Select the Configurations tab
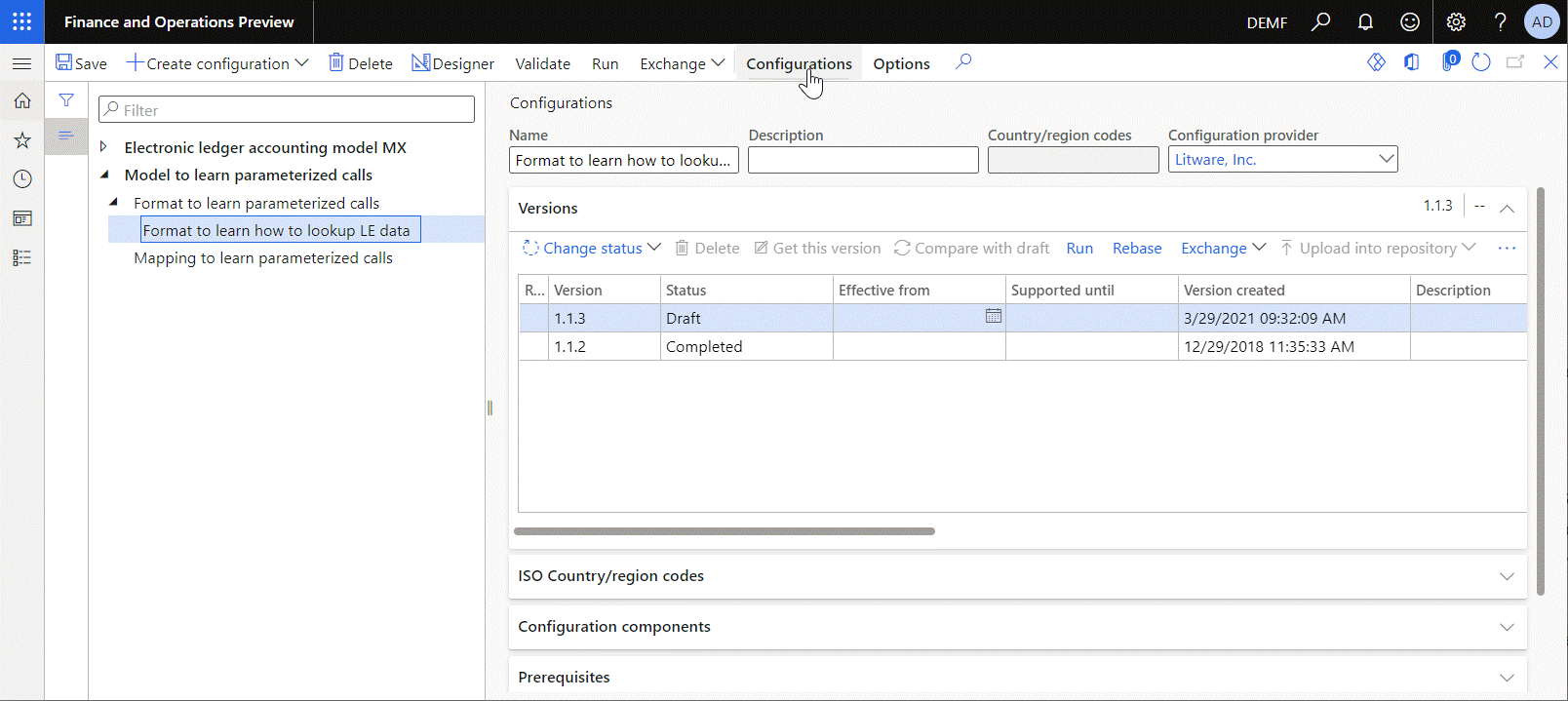This screenshot has width=1568, height=701. (x=799, y=63)
